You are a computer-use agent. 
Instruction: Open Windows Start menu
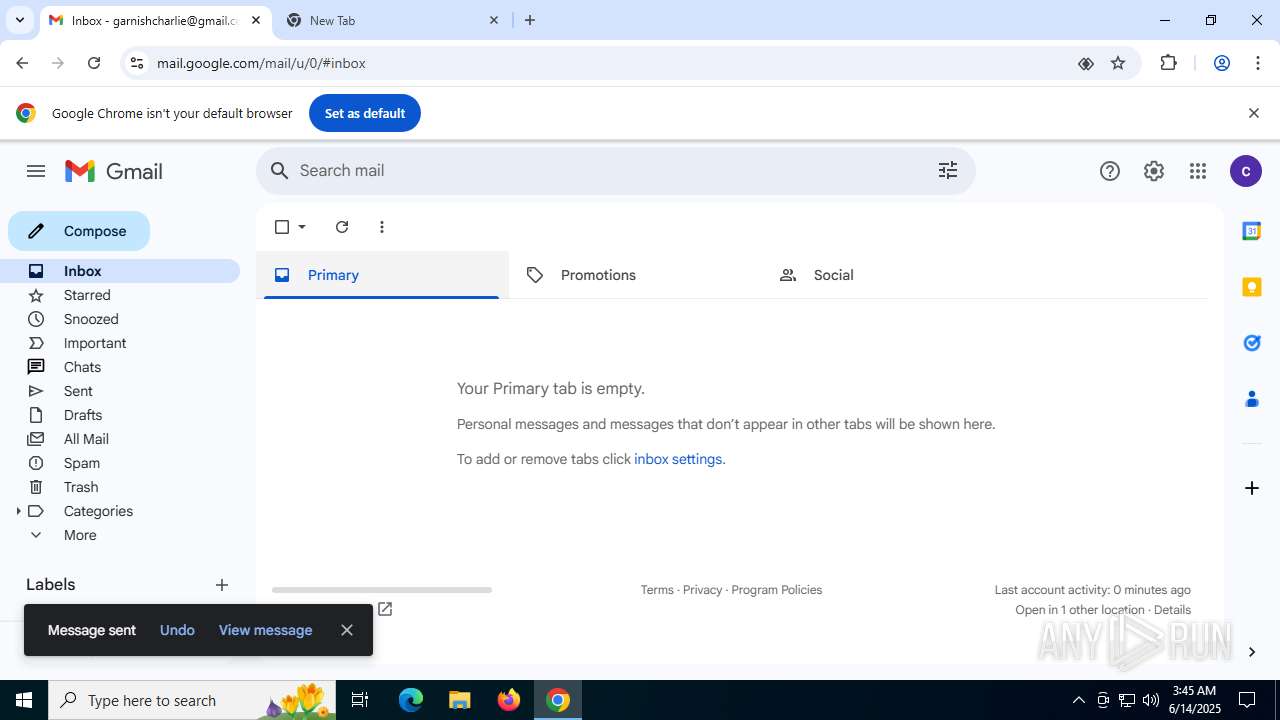click(24, 700)
